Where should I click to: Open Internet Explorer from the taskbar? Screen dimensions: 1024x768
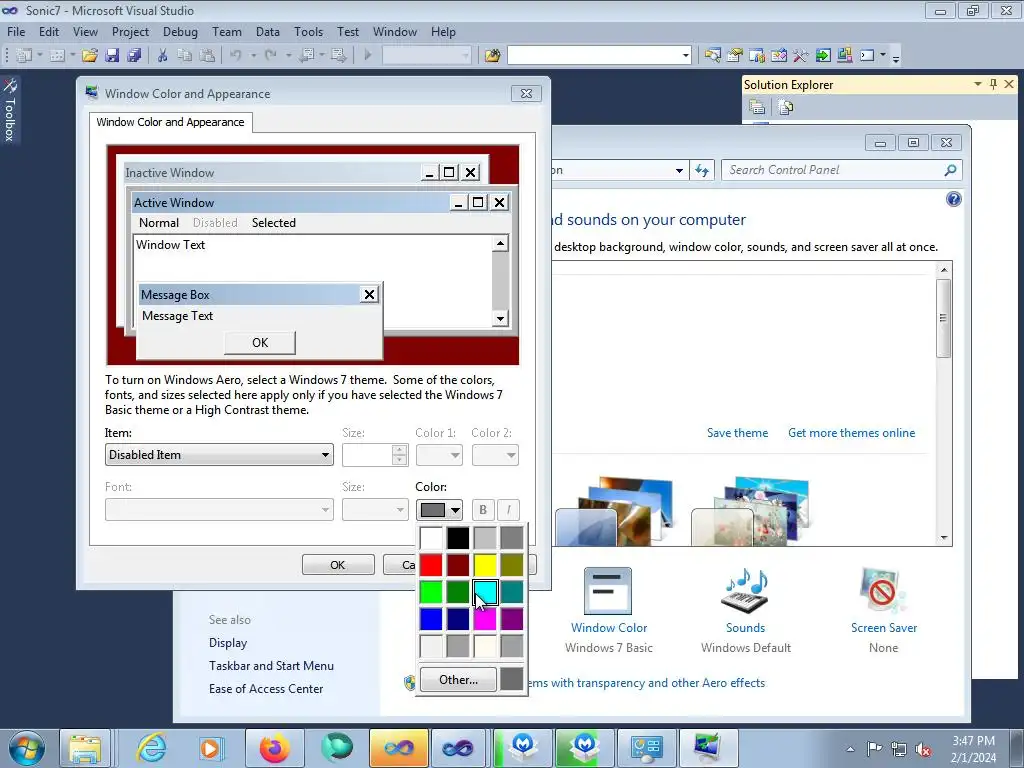click(151, 748)
